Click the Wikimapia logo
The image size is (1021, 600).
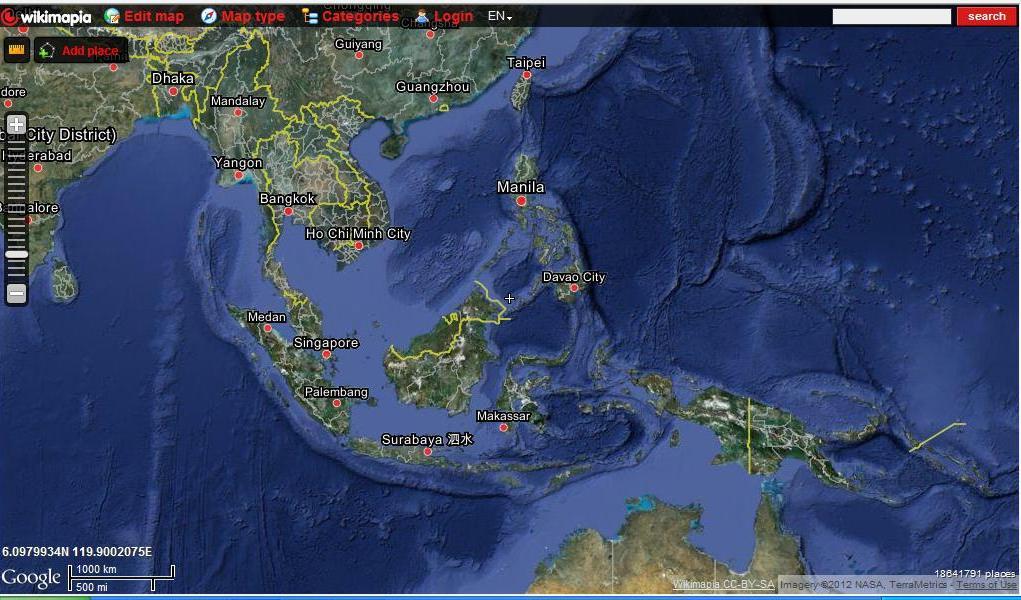click(46, 17)
